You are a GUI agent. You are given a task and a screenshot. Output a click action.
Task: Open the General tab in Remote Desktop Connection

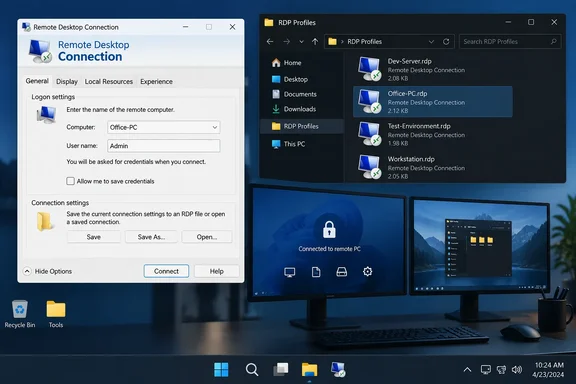37,81
